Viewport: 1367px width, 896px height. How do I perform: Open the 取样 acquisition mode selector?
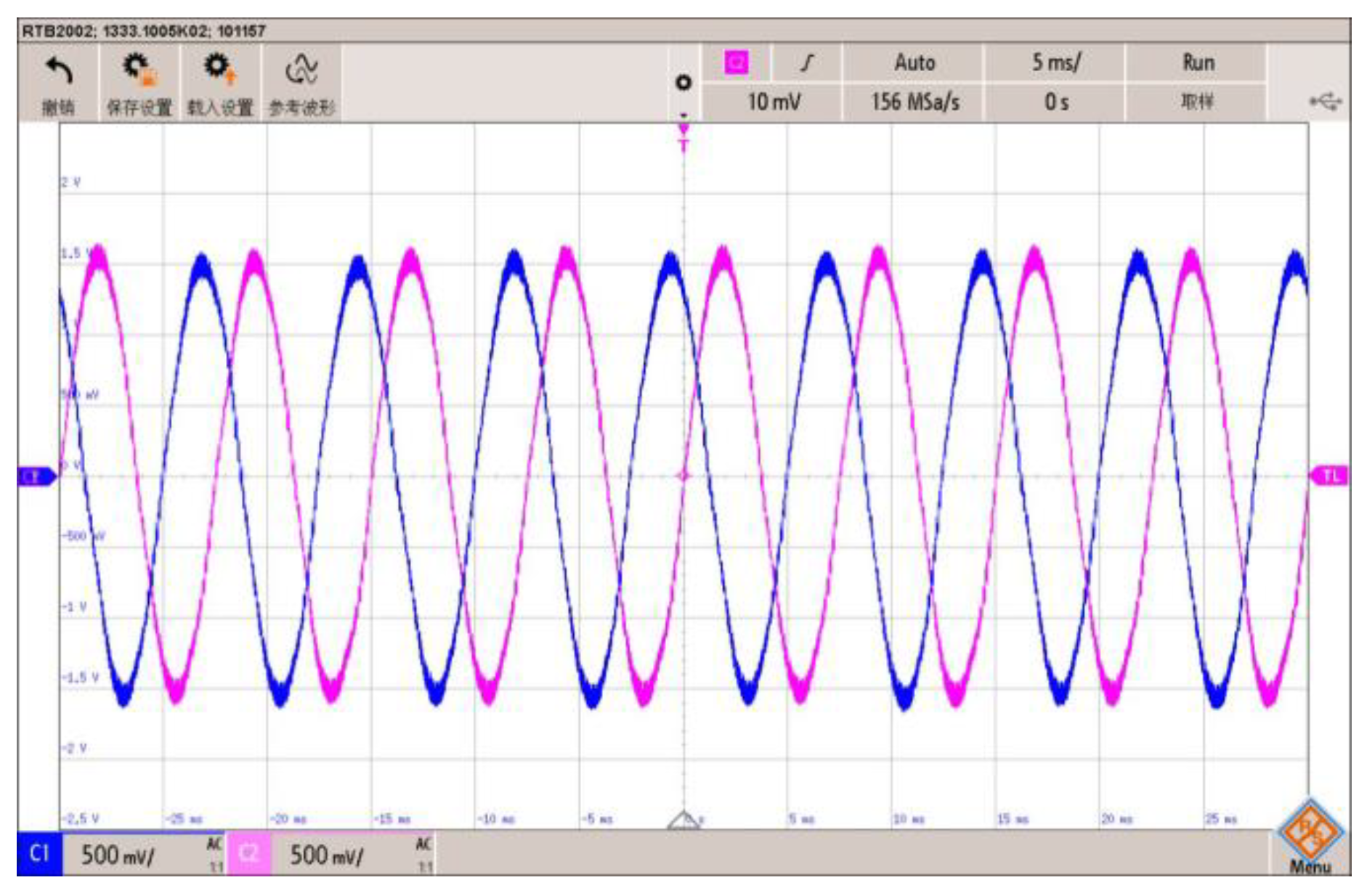(1197, 102)
